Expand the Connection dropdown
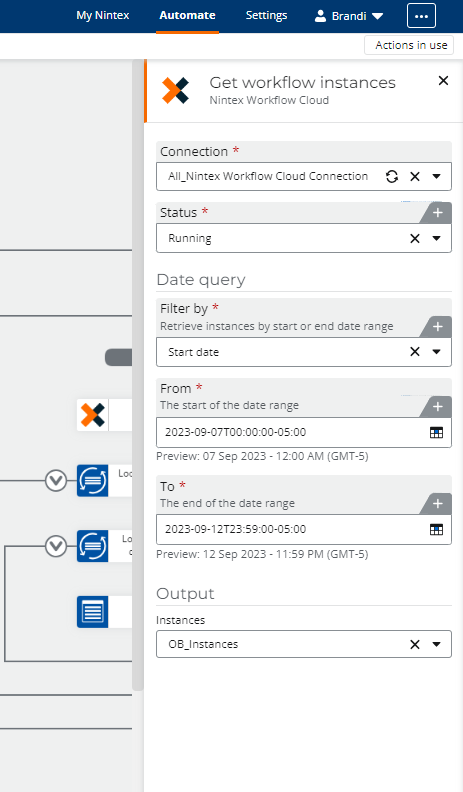Viewport: 463px width, 792px height. click(x=437, y=176)
